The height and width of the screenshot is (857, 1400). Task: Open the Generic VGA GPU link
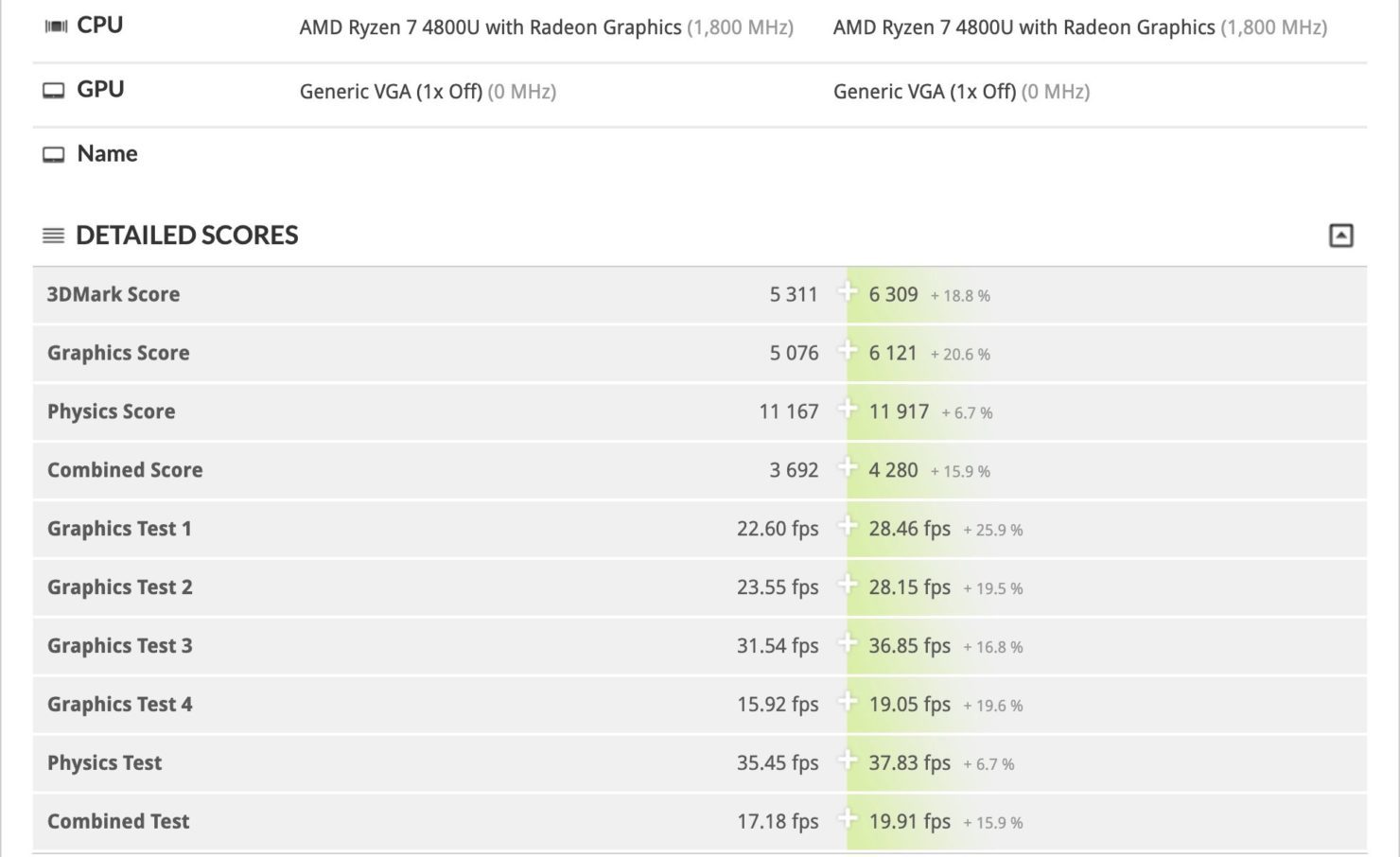pos(394,92)
